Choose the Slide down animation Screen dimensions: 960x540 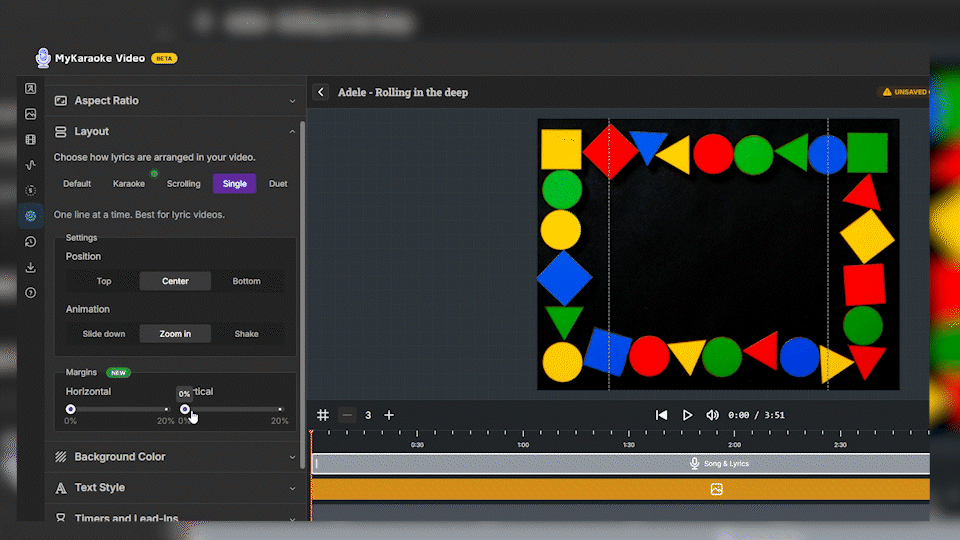tap(103, 334)
